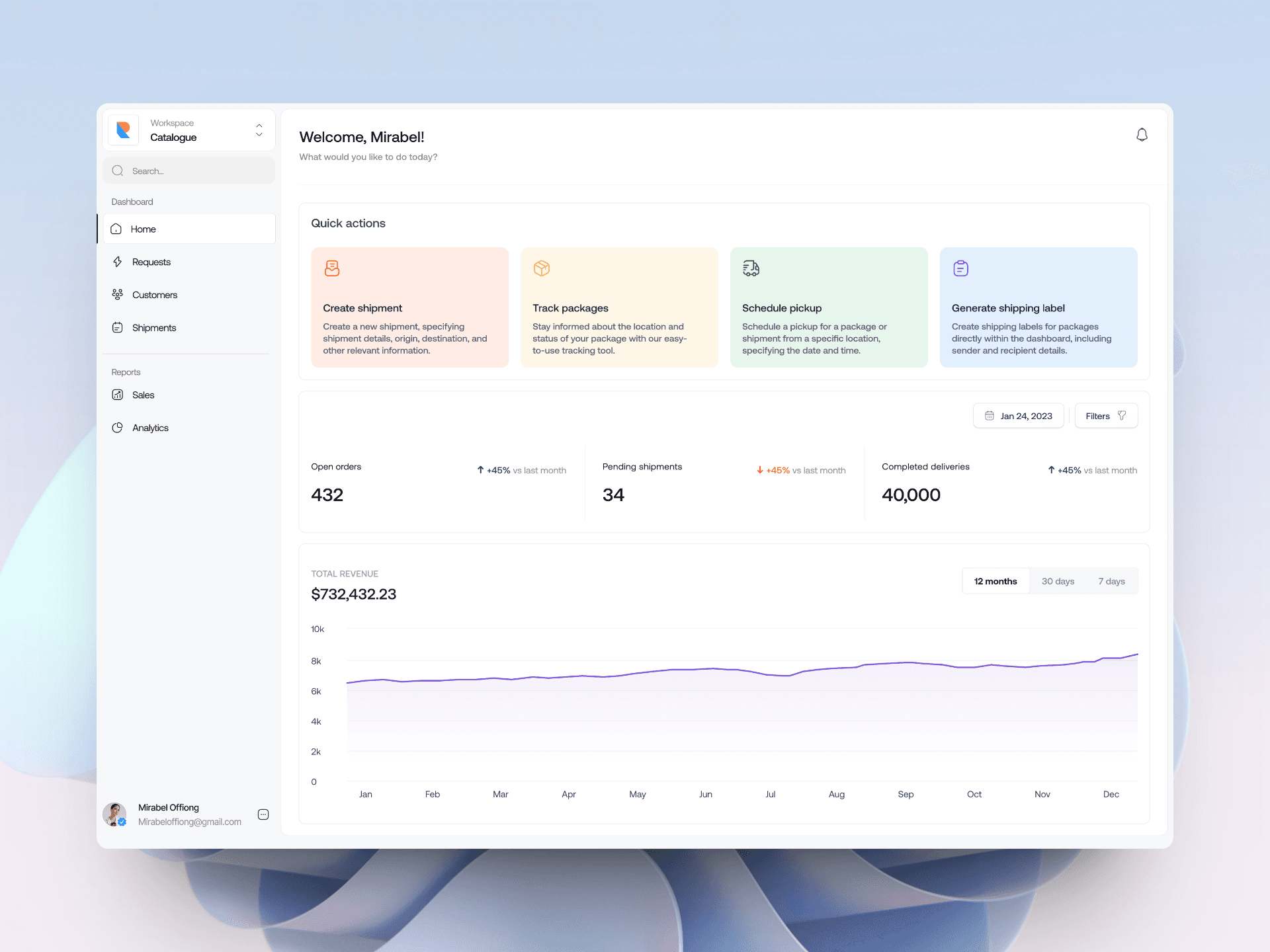Image resolution: width=1270 pixels, height=952 pixels.
Task: Click the notification bell icon
Action: (1142, 135)
